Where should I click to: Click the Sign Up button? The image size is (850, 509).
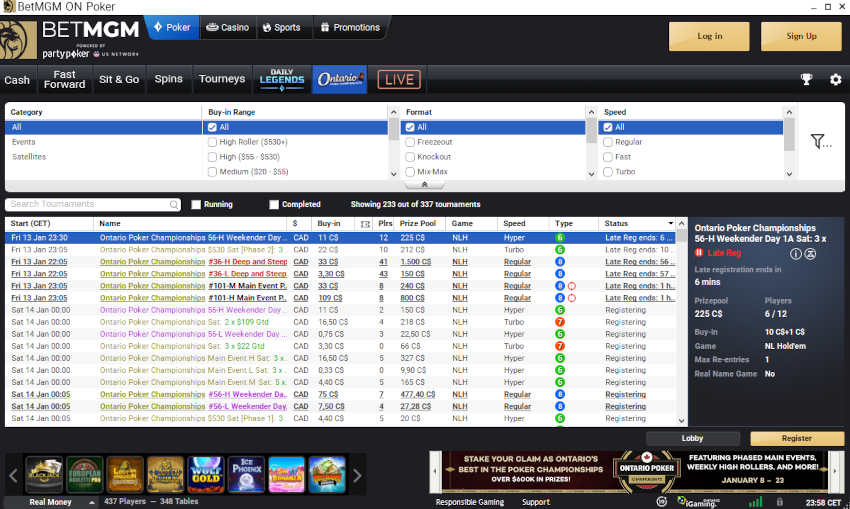801,36
